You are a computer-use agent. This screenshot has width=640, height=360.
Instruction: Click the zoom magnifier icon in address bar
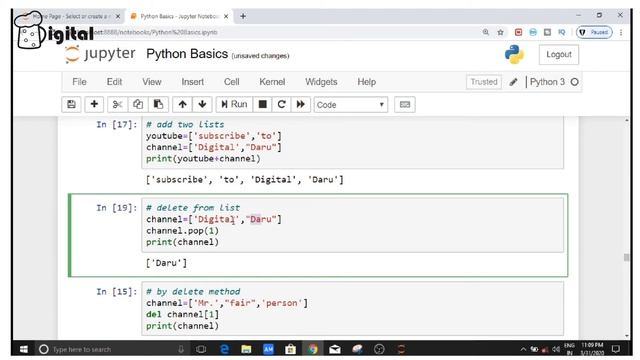[x=486, y=32]
